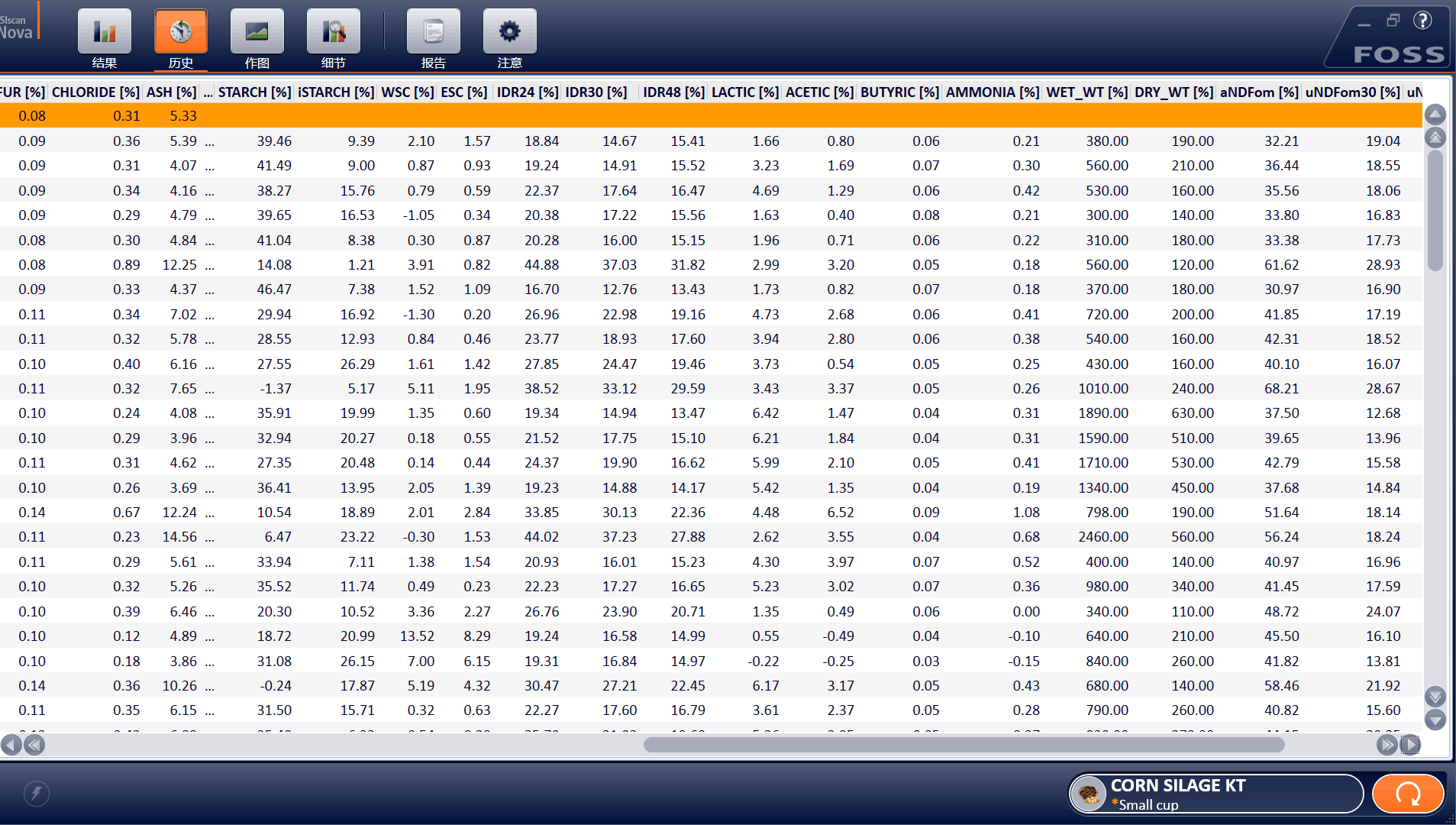This screenshot has width=1456, height=825.
Task: Open the 结果 results view
Action: [x=105, y=39]
